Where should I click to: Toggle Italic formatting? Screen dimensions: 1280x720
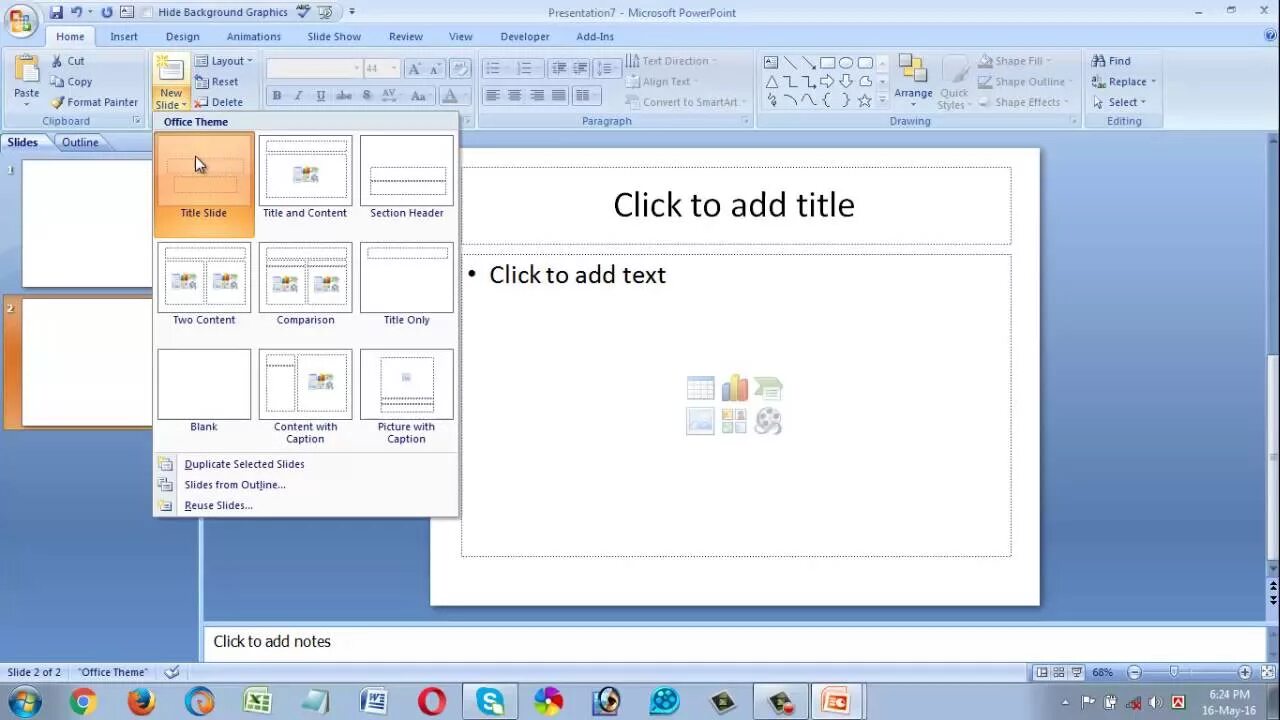(298, 96)
